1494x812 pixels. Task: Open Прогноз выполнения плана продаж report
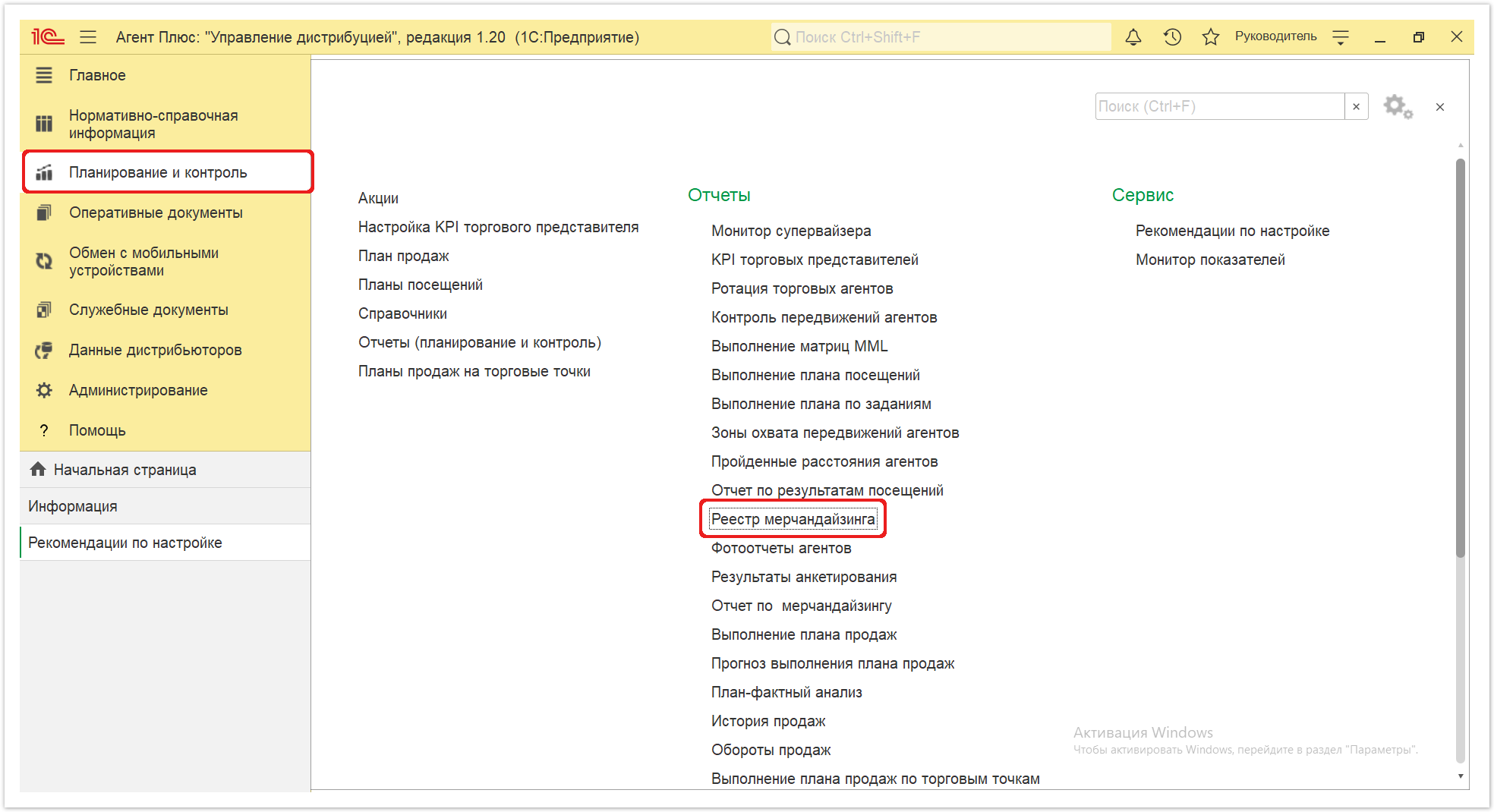click(x=832, y=663)
